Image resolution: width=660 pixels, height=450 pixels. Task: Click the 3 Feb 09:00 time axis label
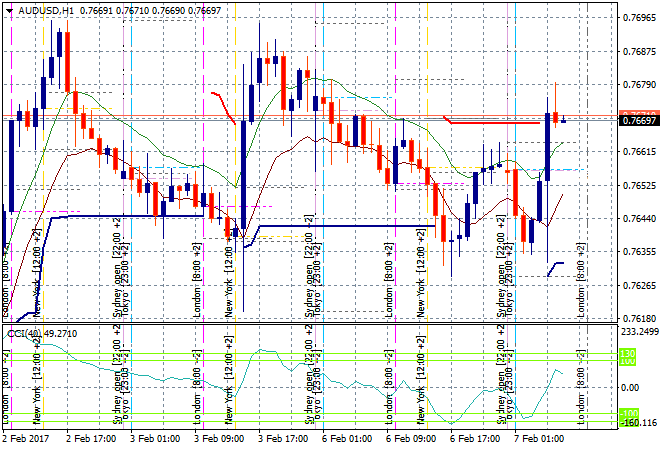pyautogui.click(x=219, y=438)
